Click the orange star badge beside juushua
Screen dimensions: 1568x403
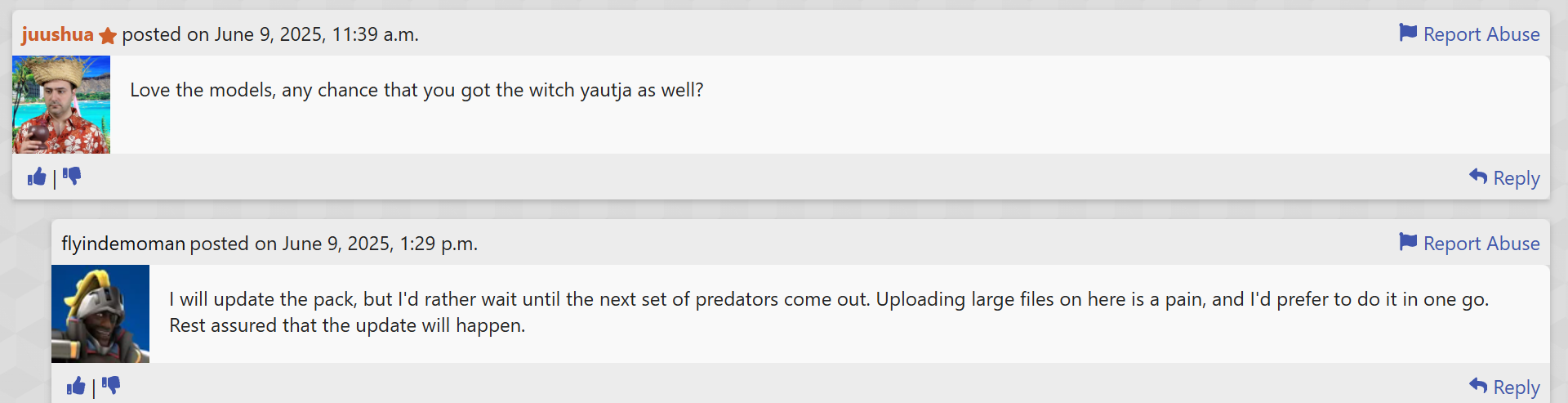coord(108,35)
